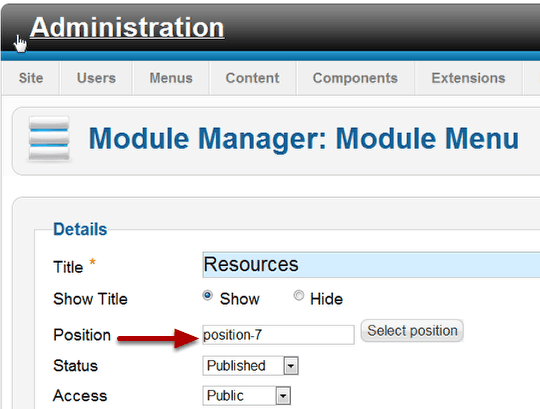Click the Administration header link
Viewport: 540px width, 409px height.
(127, 28)
